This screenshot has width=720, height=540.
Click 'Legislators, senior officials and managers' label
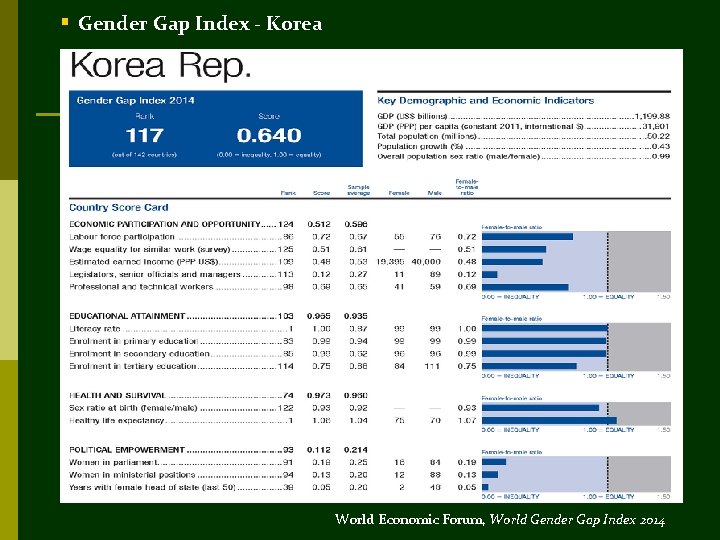pos(155,274)
